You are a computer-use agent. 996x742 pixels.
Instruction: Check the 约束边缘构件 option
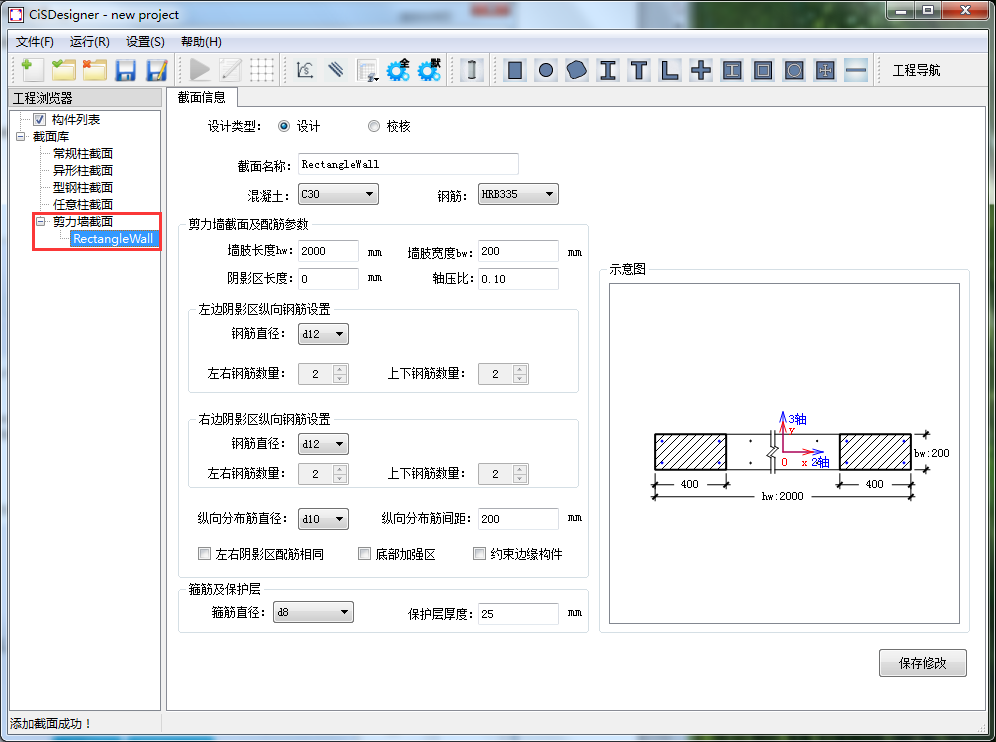[x=479, y=553]
